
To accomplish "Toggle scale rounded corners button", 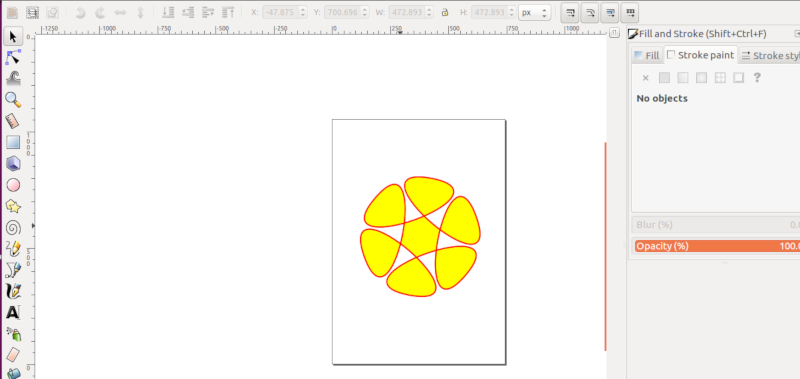I will tap(590, 13).
